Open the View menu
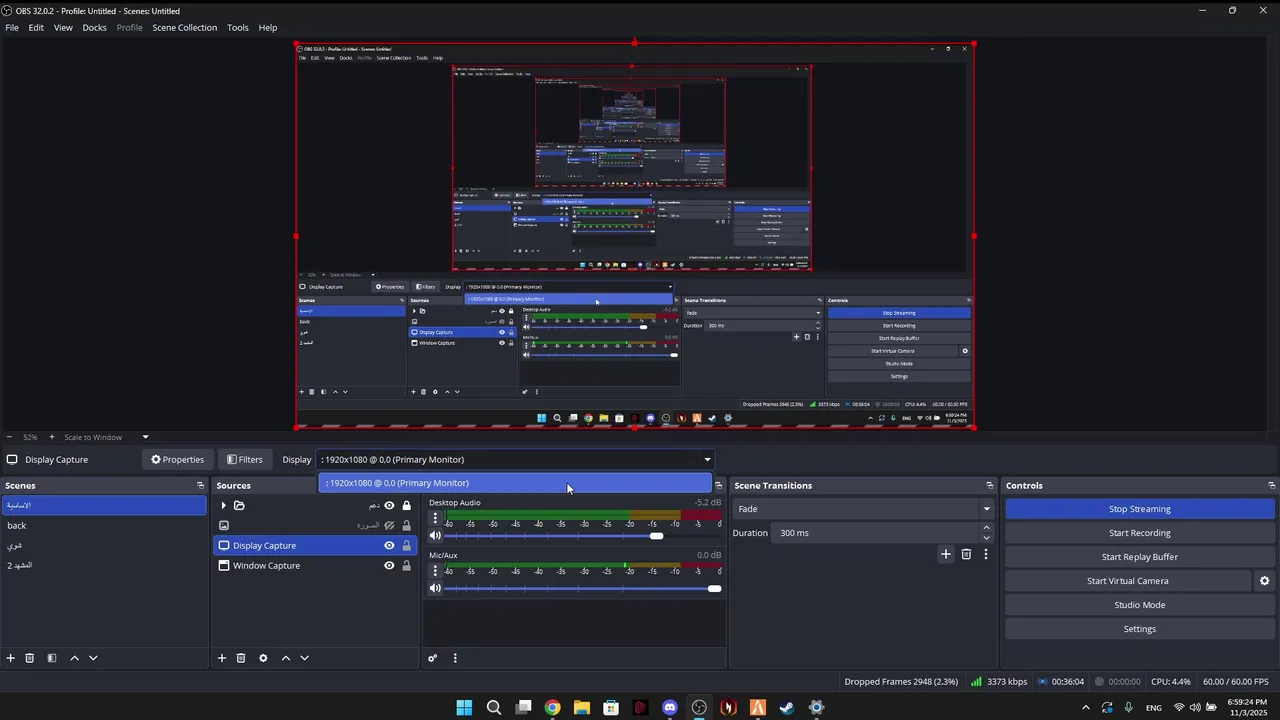 click(63, 28)
